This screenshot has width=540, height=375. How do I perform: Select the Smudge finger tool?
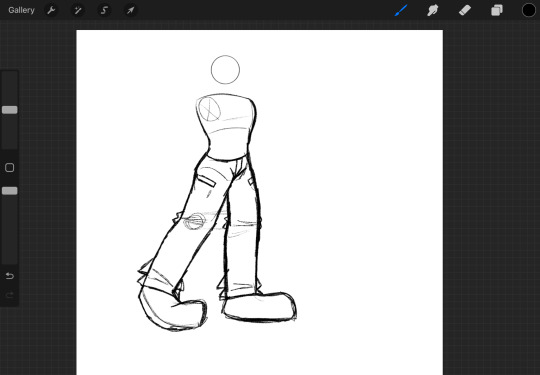point(433,10)
